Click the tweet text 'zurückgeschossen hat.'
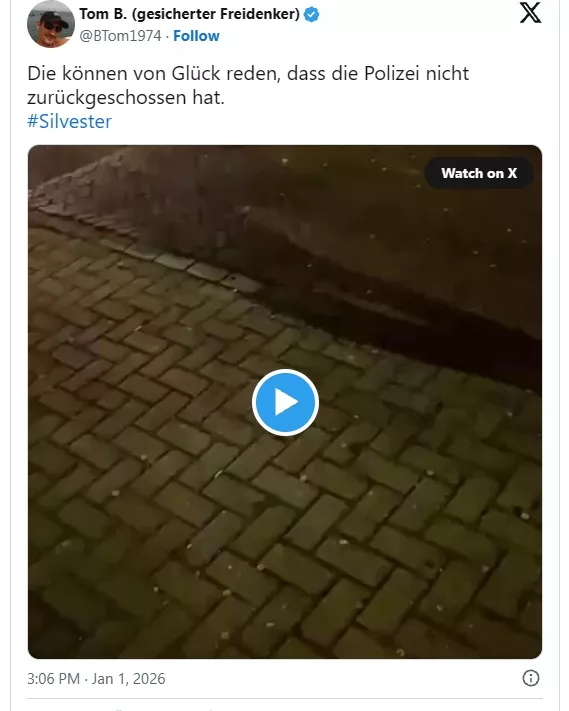 [x=126, y=97]
